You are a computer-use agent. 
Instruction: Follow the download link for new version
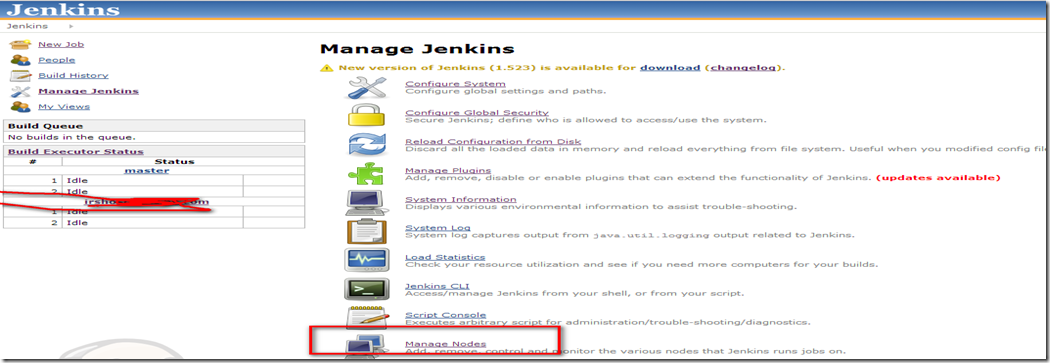[670, 68]
